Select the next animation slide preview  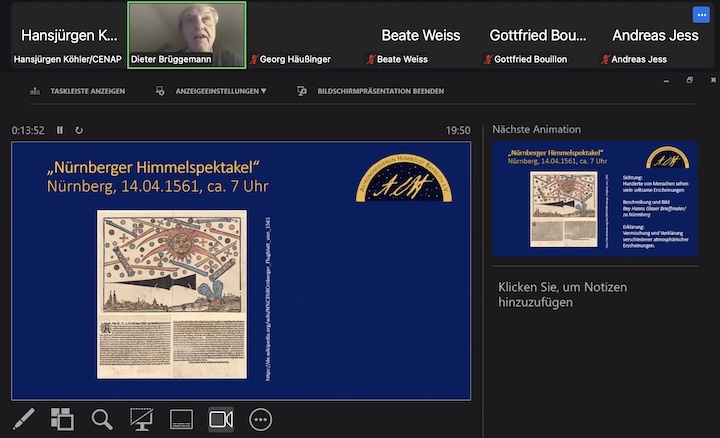coord(594,198)
